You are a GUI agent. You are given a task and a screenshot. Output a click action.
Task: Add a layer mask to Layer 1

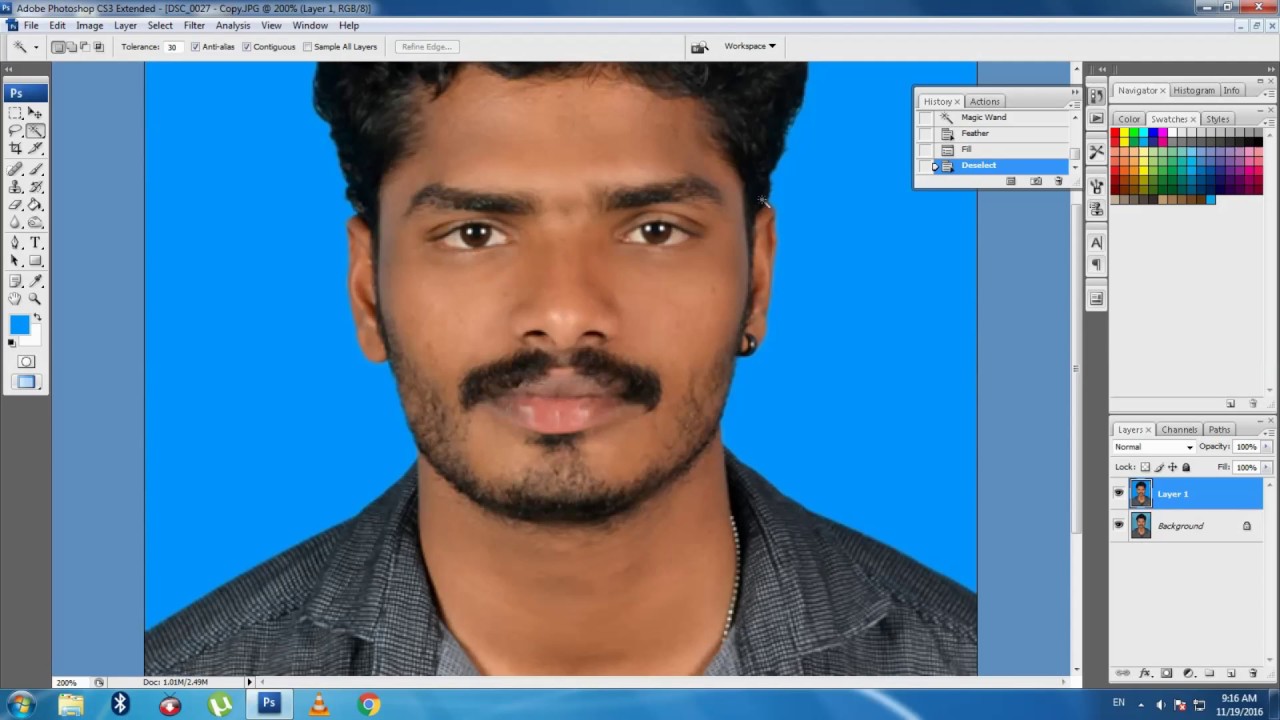tap(1166, 673)
